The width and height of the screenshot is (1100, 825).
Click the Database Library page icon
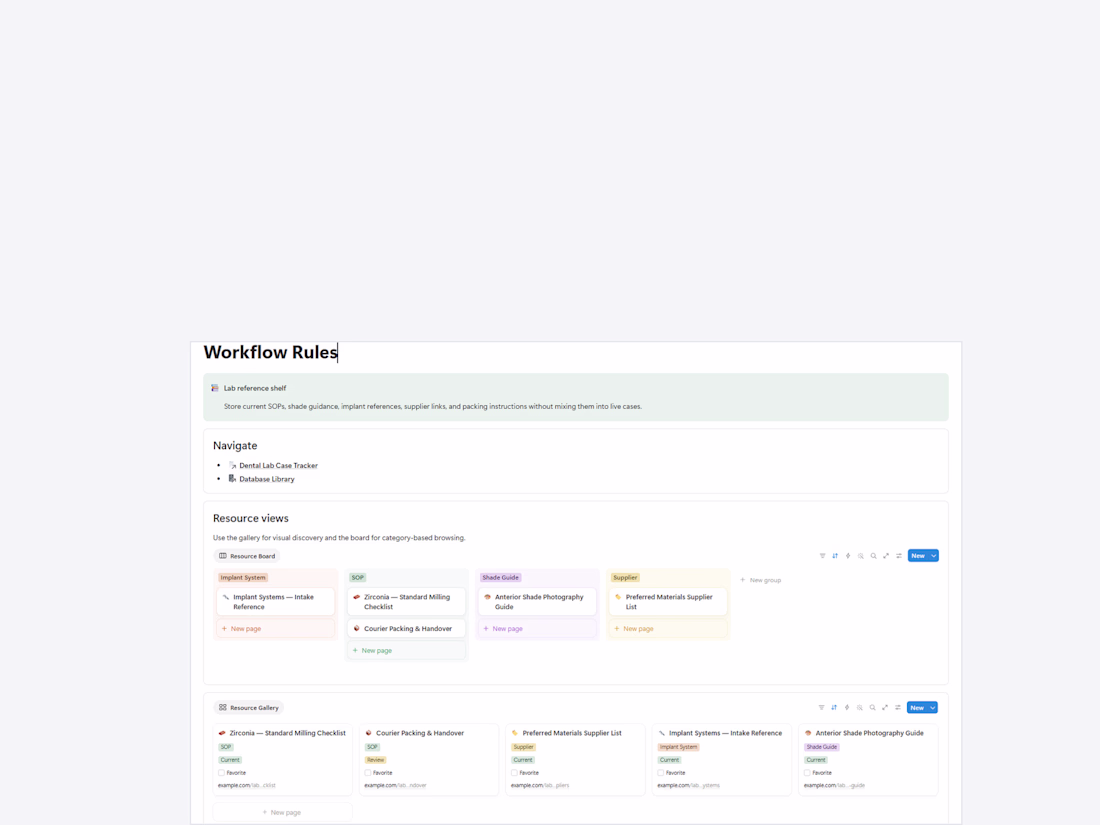pos(232,478)
